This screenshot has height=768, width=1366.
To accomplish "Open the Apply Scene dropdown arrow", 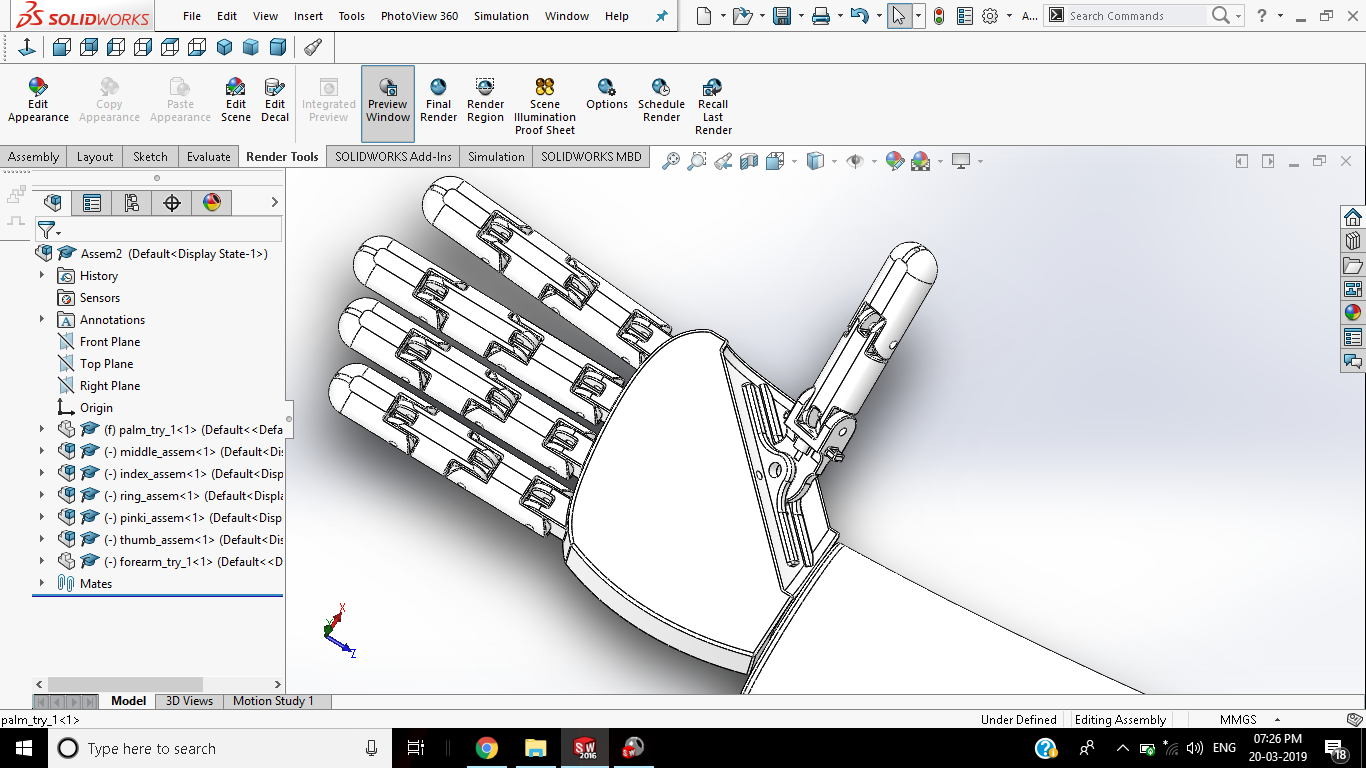I will coord(939,161).
